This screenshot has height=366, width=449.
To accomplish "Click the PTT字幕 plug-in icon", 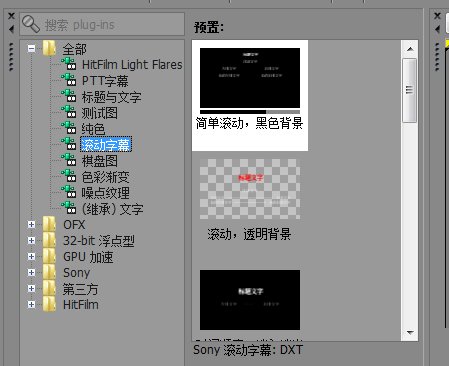I will [69, 80].
